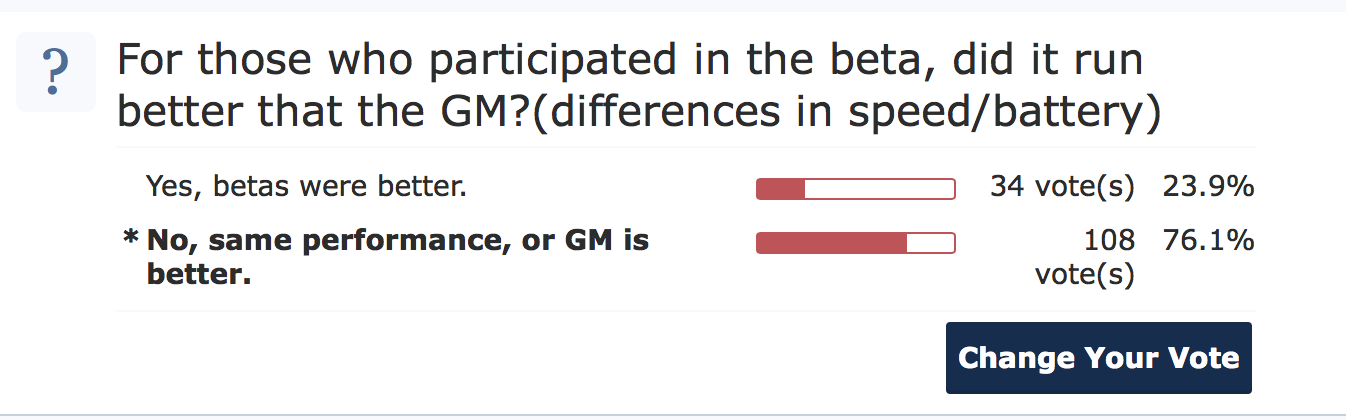1346x420 pixels.
Task: Click the asterisk marking your selected vote
Action: (x=130, y=239)
